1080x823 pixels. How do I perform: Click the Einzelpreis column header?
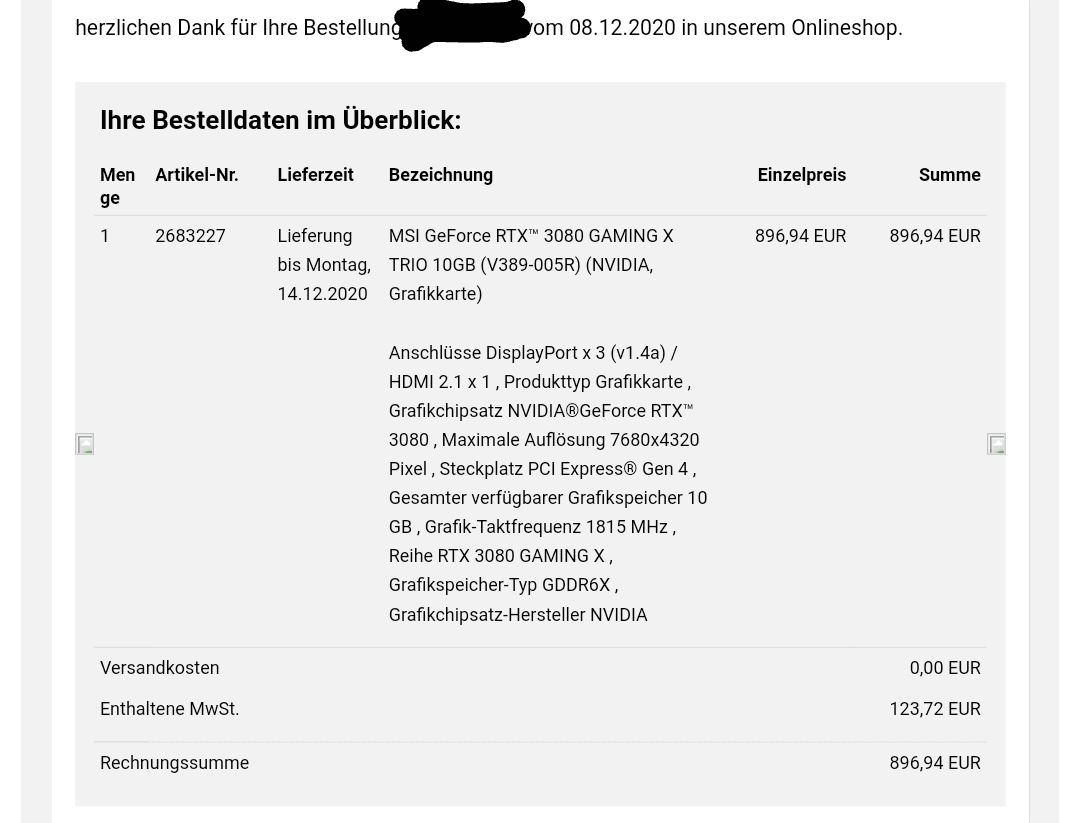click(x=802, y=175)
